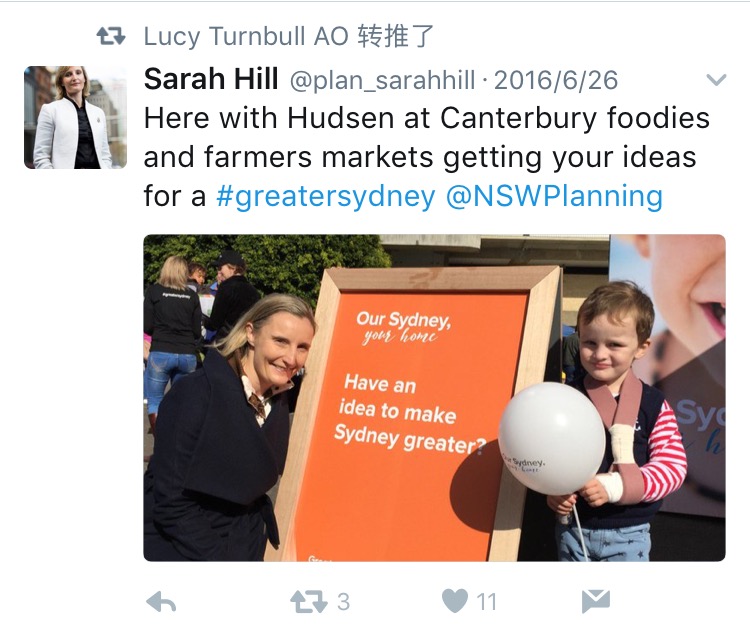View the attached tweet photo
Image resolution: width=750 pixels, height=633 pixels.
[x=434, y=398]
